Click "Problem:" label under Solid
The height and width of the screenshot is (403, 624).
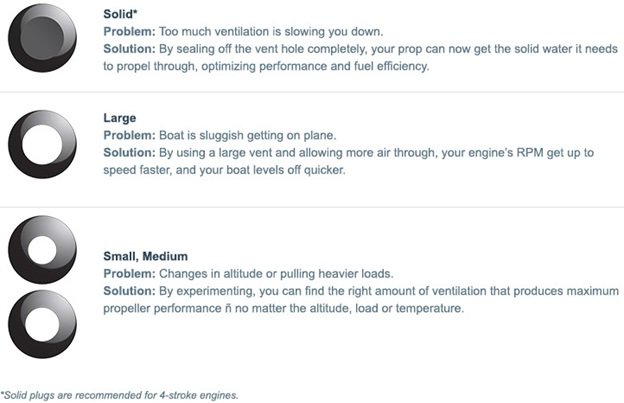(130, 32)
